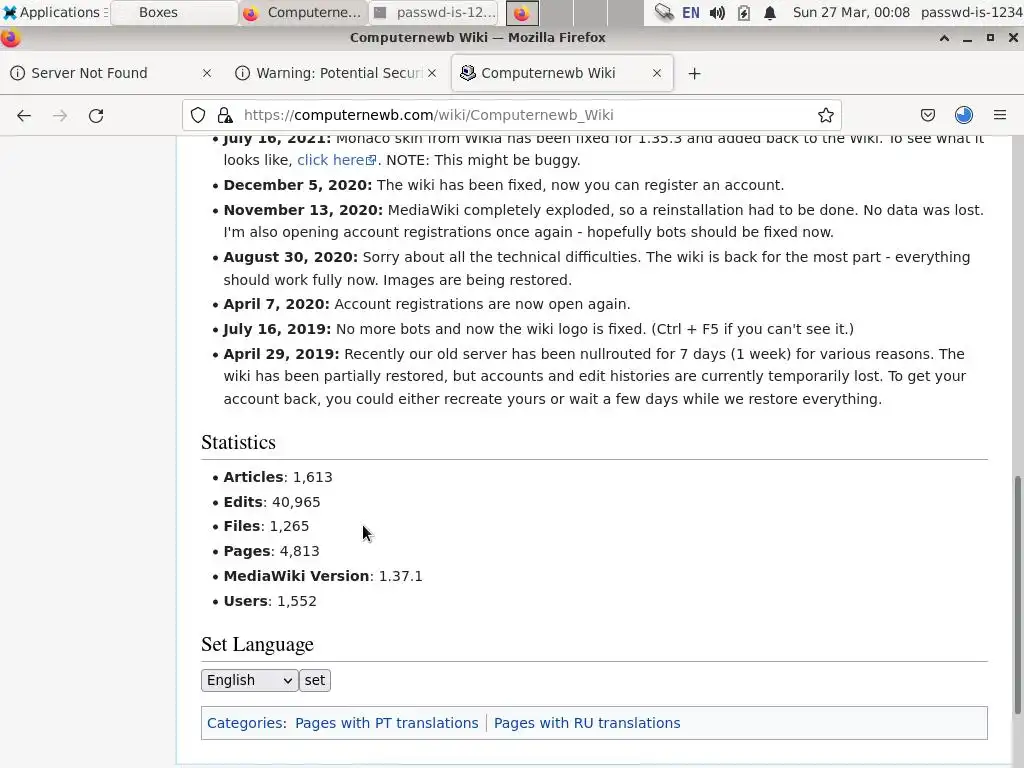Open the notification bell icon
1024x768 pixels.
[770, 12]
